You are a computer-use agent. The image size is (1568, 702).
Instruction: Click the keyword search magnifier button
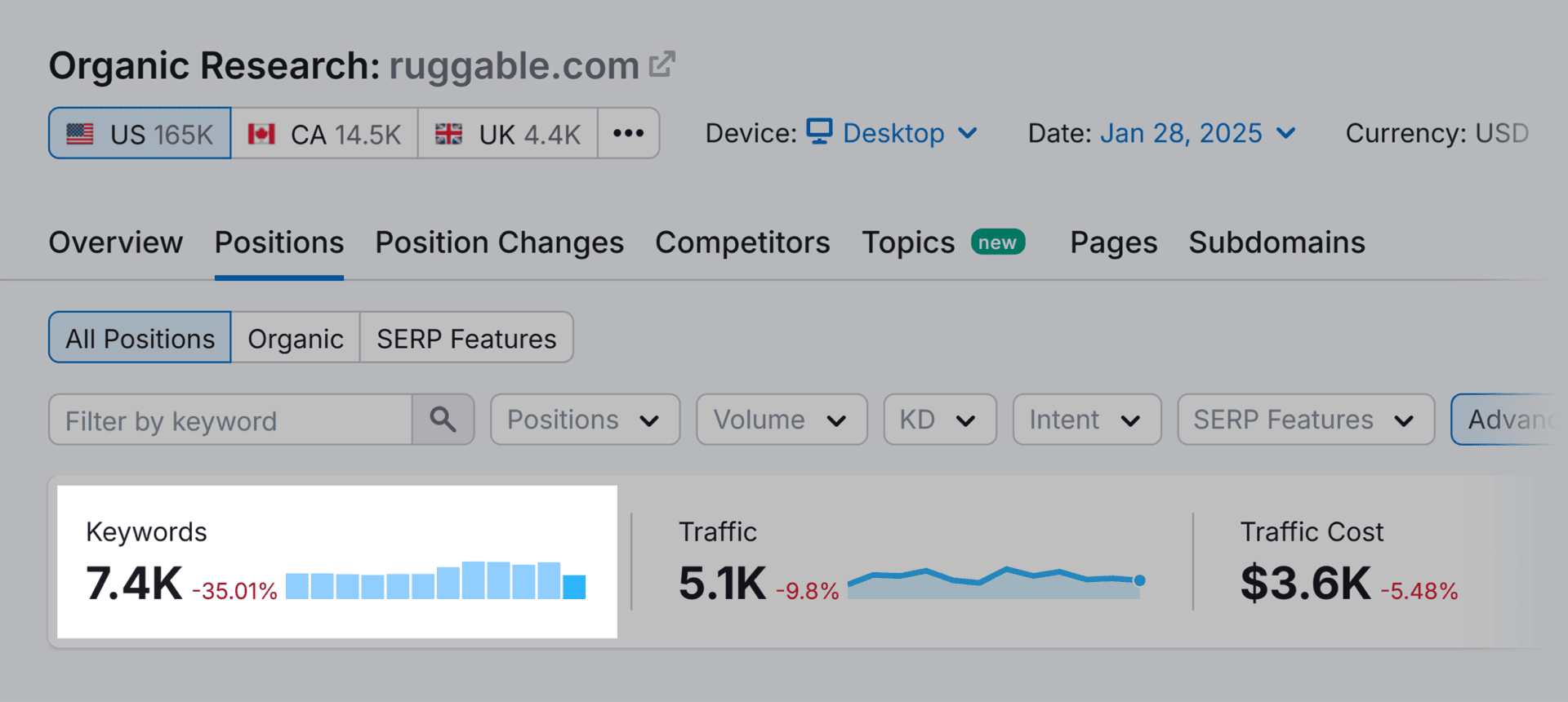click(443, 420)
